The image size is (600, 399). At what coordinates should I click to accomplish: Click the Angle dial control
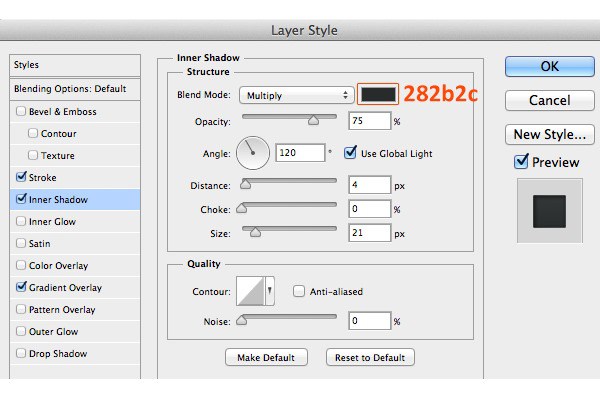point(253,153)
